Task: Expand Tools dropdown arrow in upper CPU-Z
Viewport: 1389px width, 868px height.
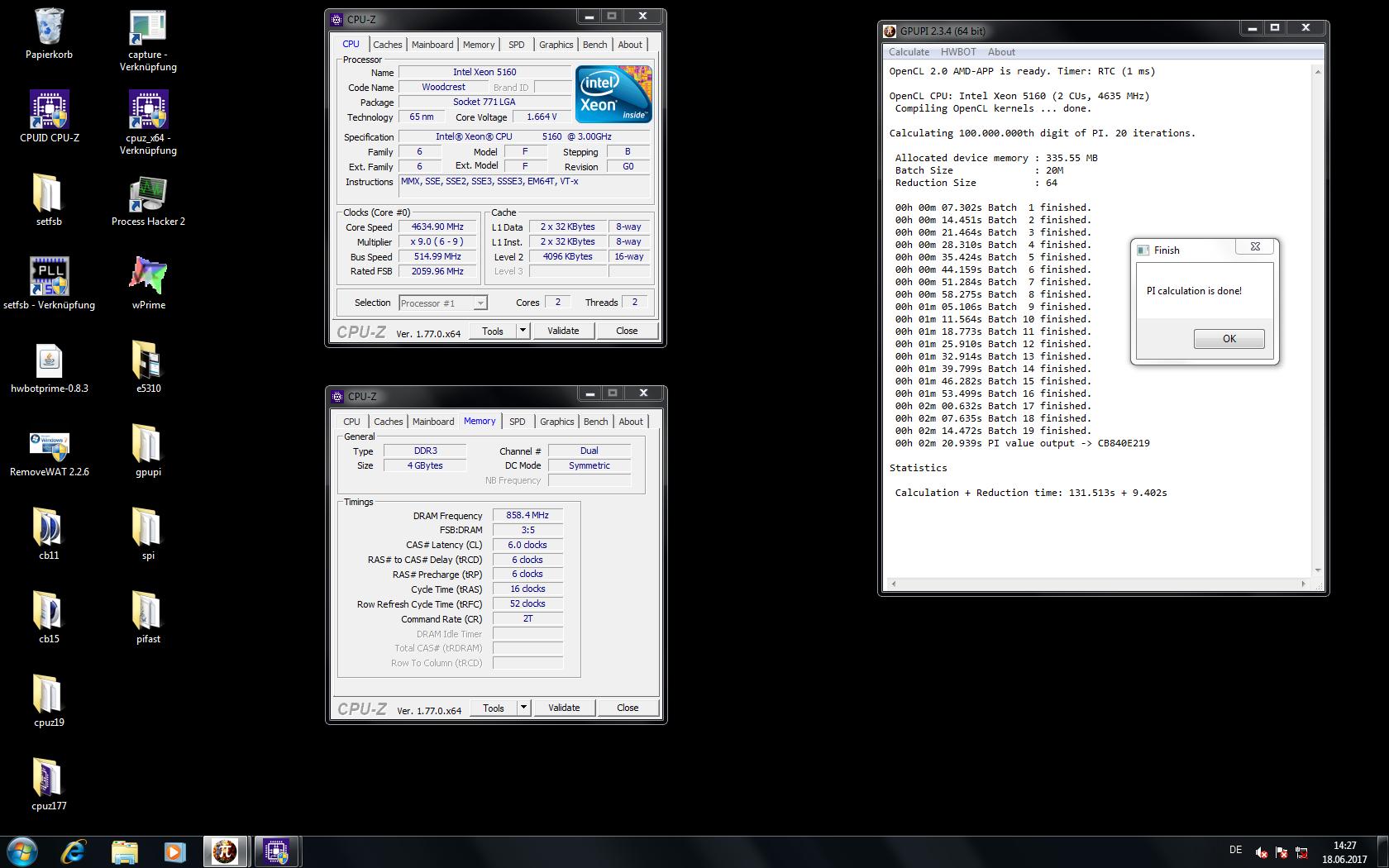Action: (x=523, y=331)
